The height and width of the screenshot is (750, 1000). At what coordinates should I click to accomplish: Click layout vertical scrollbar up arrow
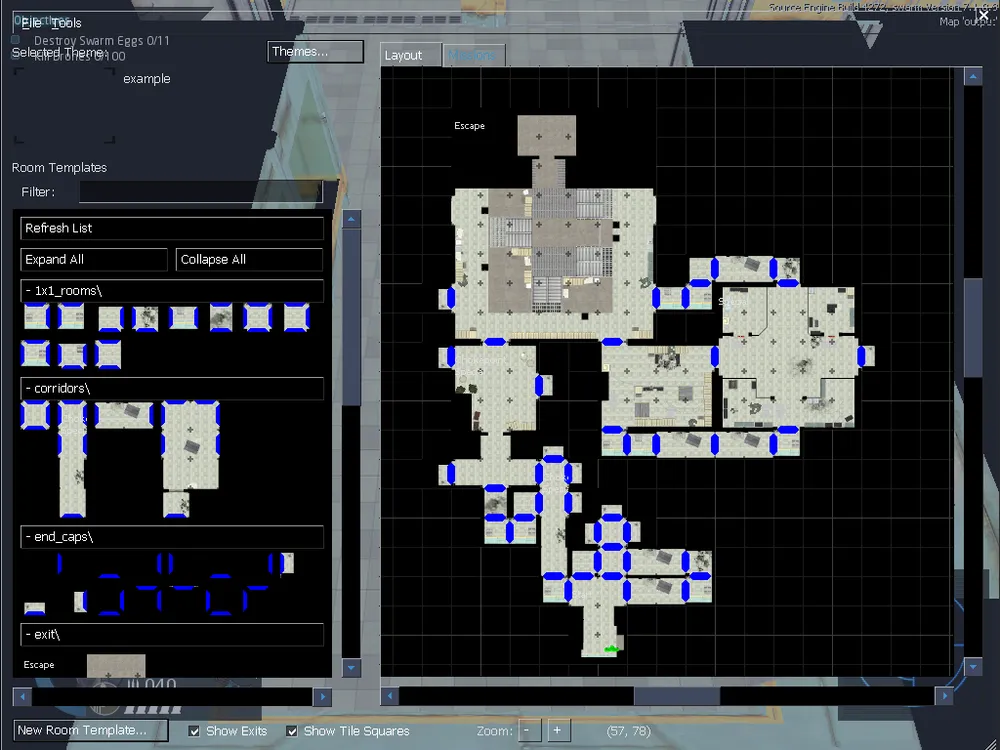pyautogui.click(x=973, y=77)
